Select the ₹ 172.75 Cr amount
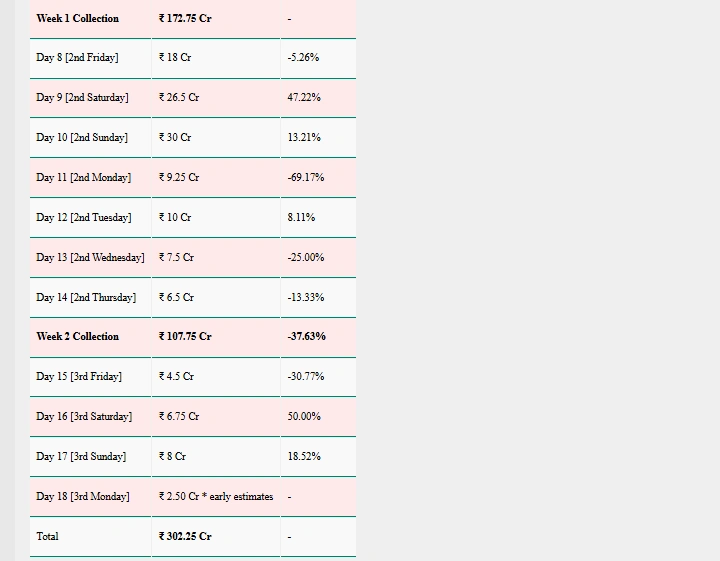Screen dimensions: 720x561 [185, 18]
